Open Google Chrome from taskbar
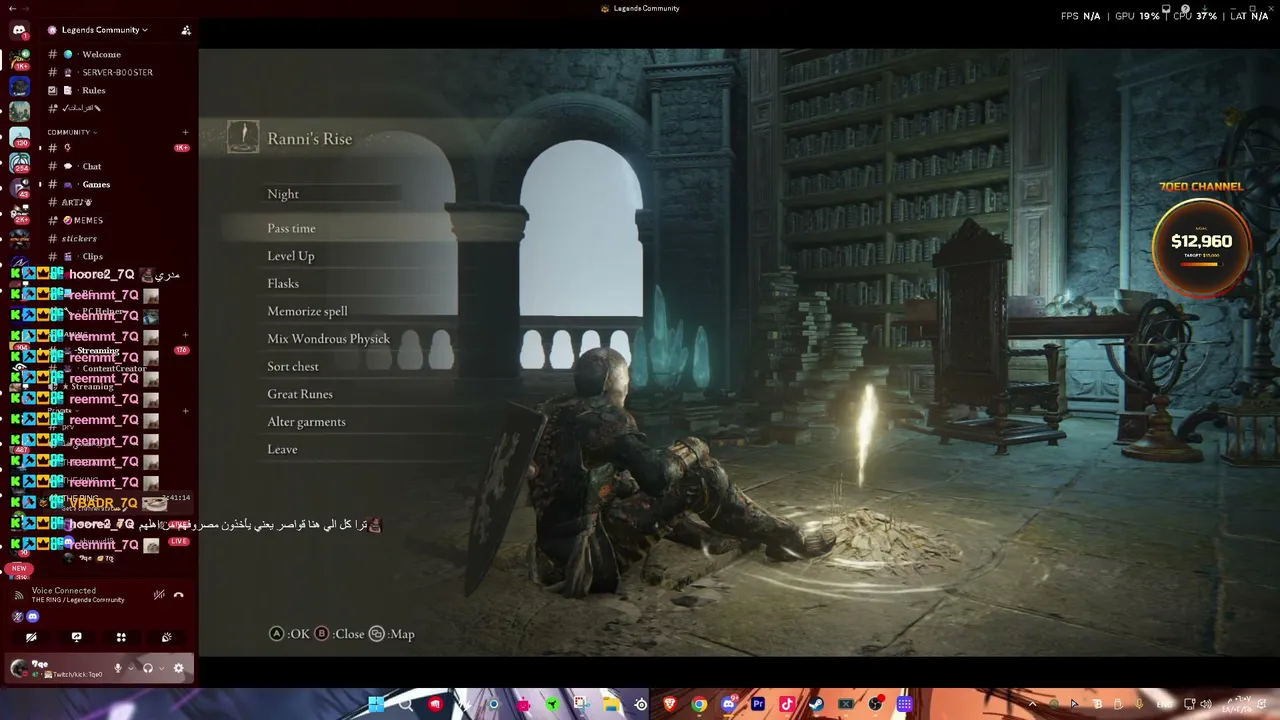The width and height of the screenshot is (1280, 720). tap(699, 704)
